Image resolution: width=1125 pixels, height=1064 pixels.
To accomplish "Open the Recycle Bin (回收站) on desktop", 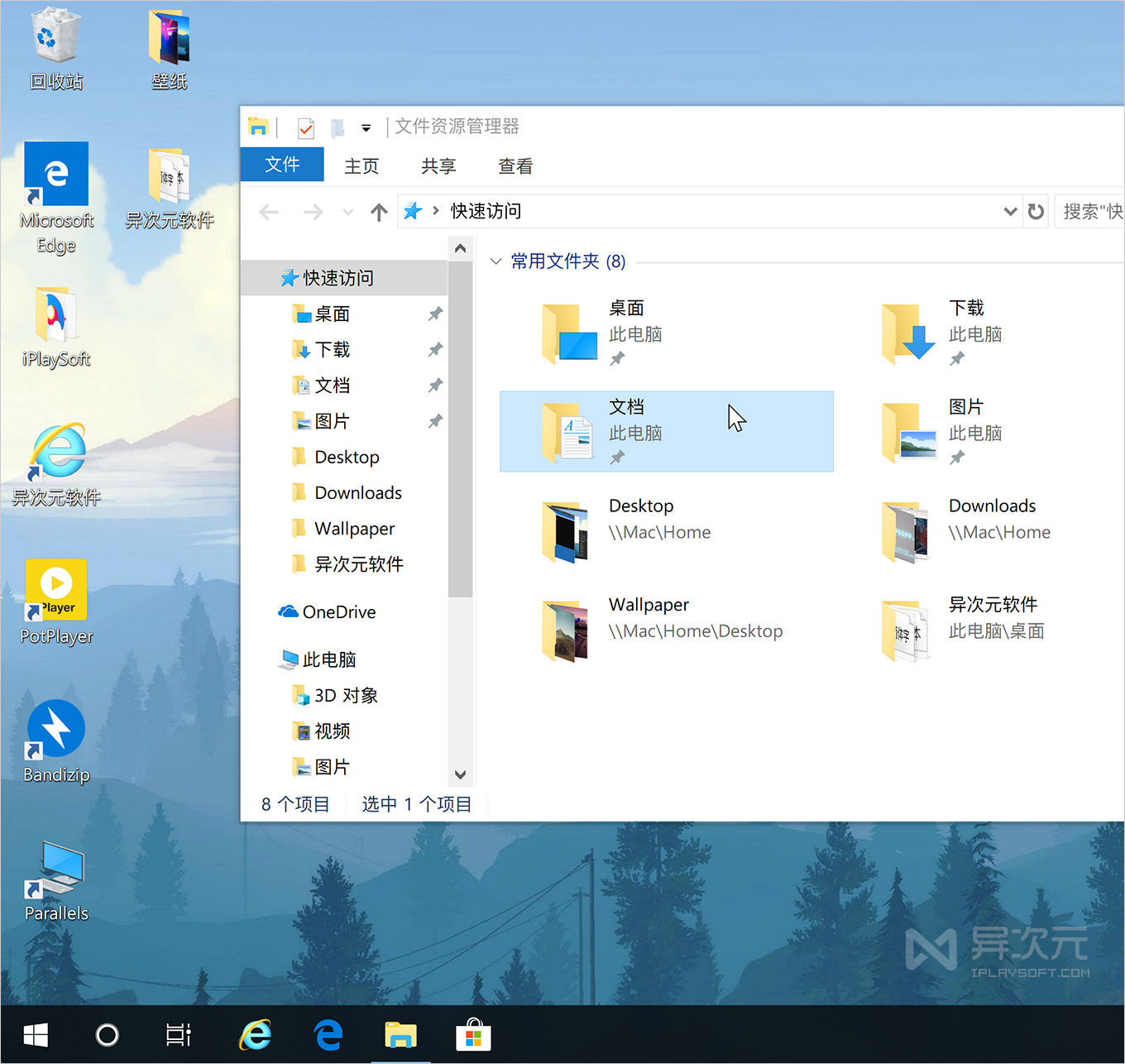I will pyautogui.click(x=55, y=37).
